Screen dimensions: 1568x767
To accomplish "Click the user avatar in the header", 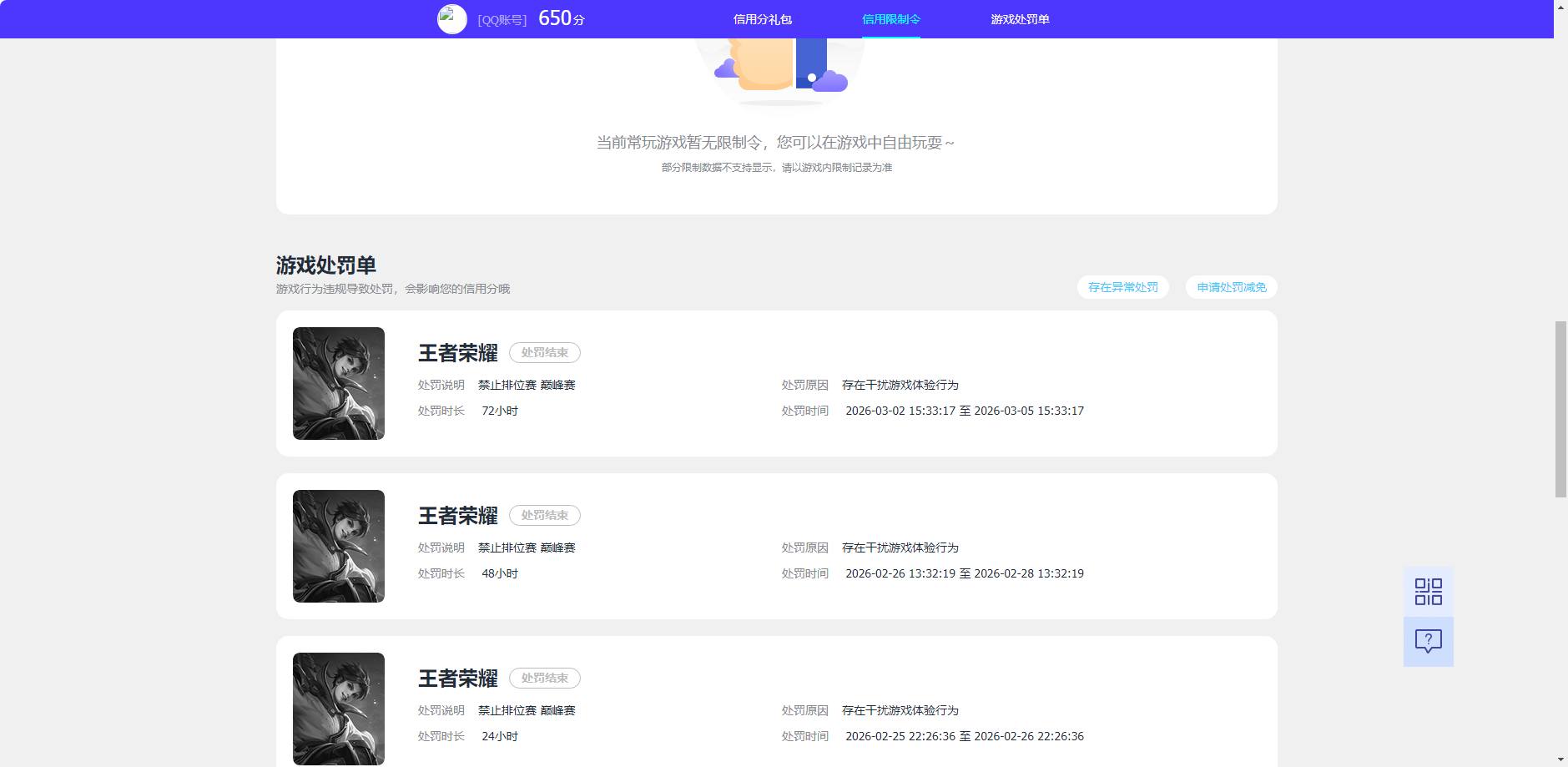I will click(452, 19).
